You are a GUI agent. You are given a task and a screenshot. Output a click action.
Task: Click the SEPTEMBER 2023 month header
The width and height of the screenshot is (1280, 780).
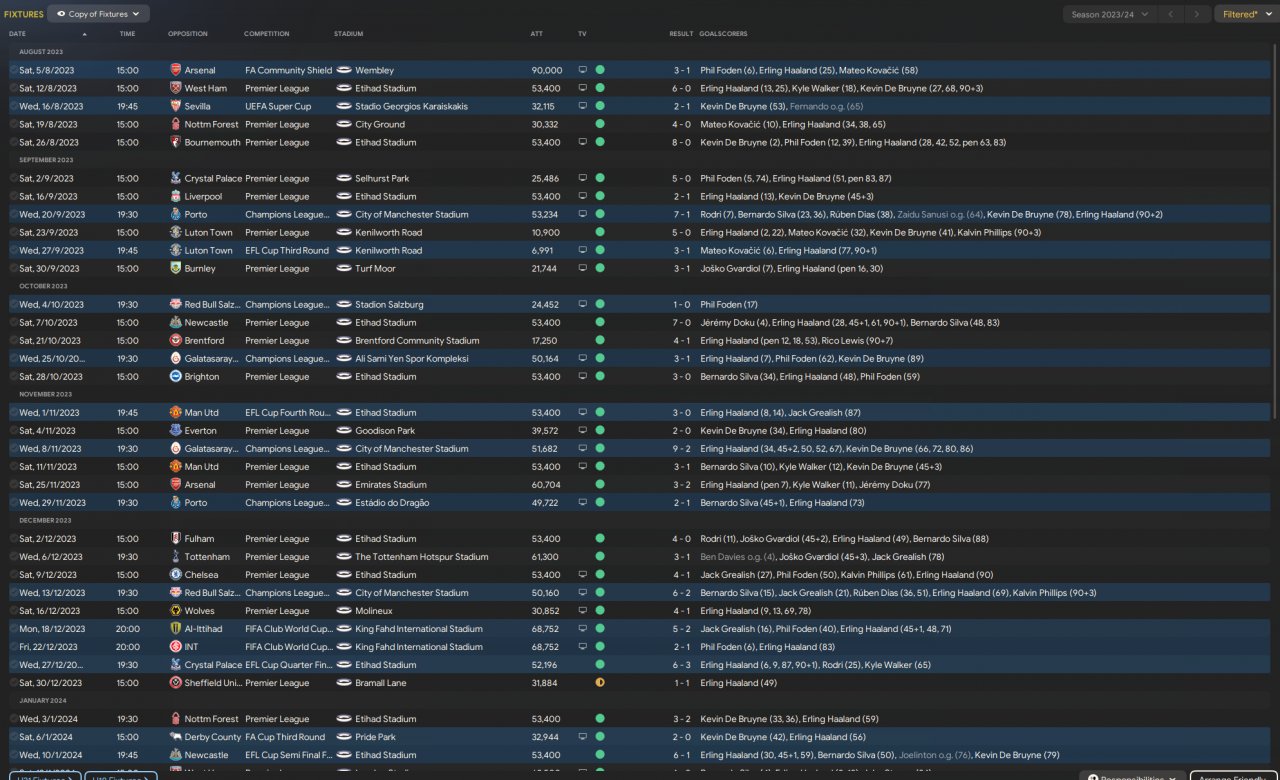(46, 160)
